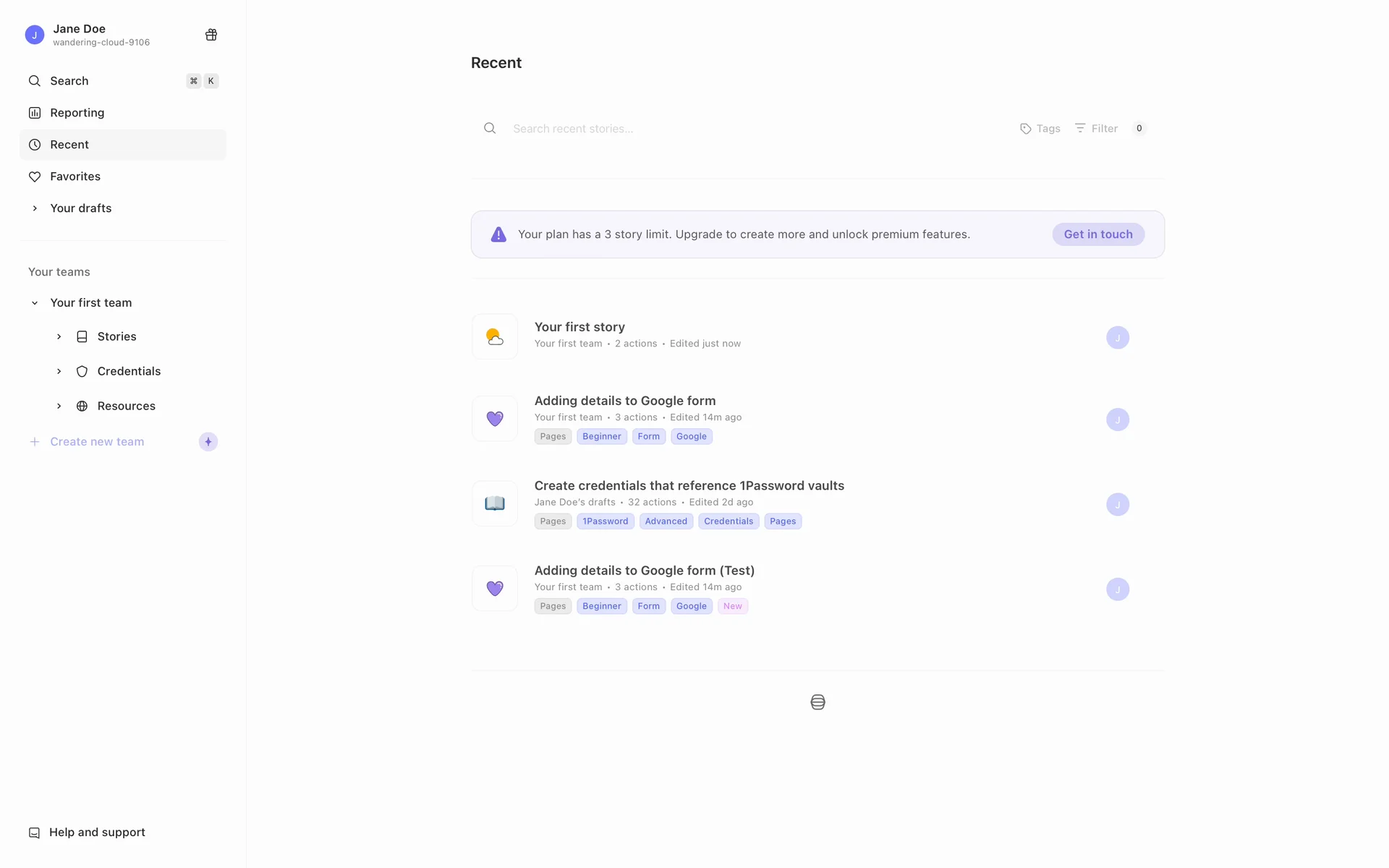Click the Create new team link
The height and width of the screenshot is (868, 1389).
[97, 442]
